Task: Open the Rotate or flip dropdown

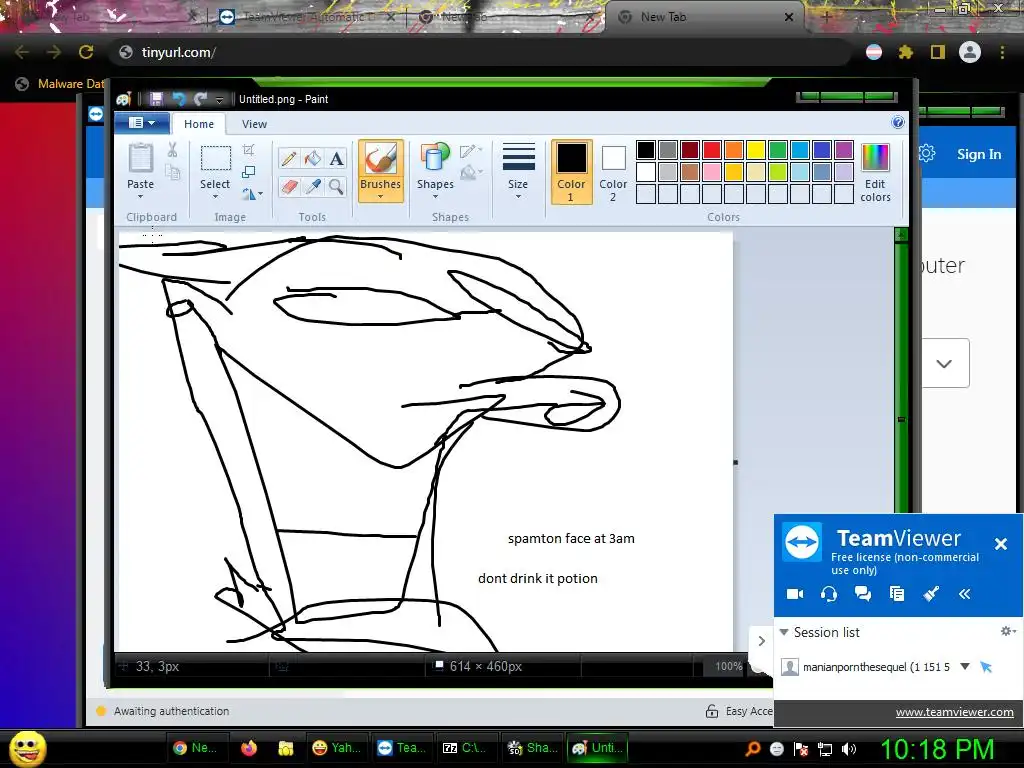Action: click(253, 194)
